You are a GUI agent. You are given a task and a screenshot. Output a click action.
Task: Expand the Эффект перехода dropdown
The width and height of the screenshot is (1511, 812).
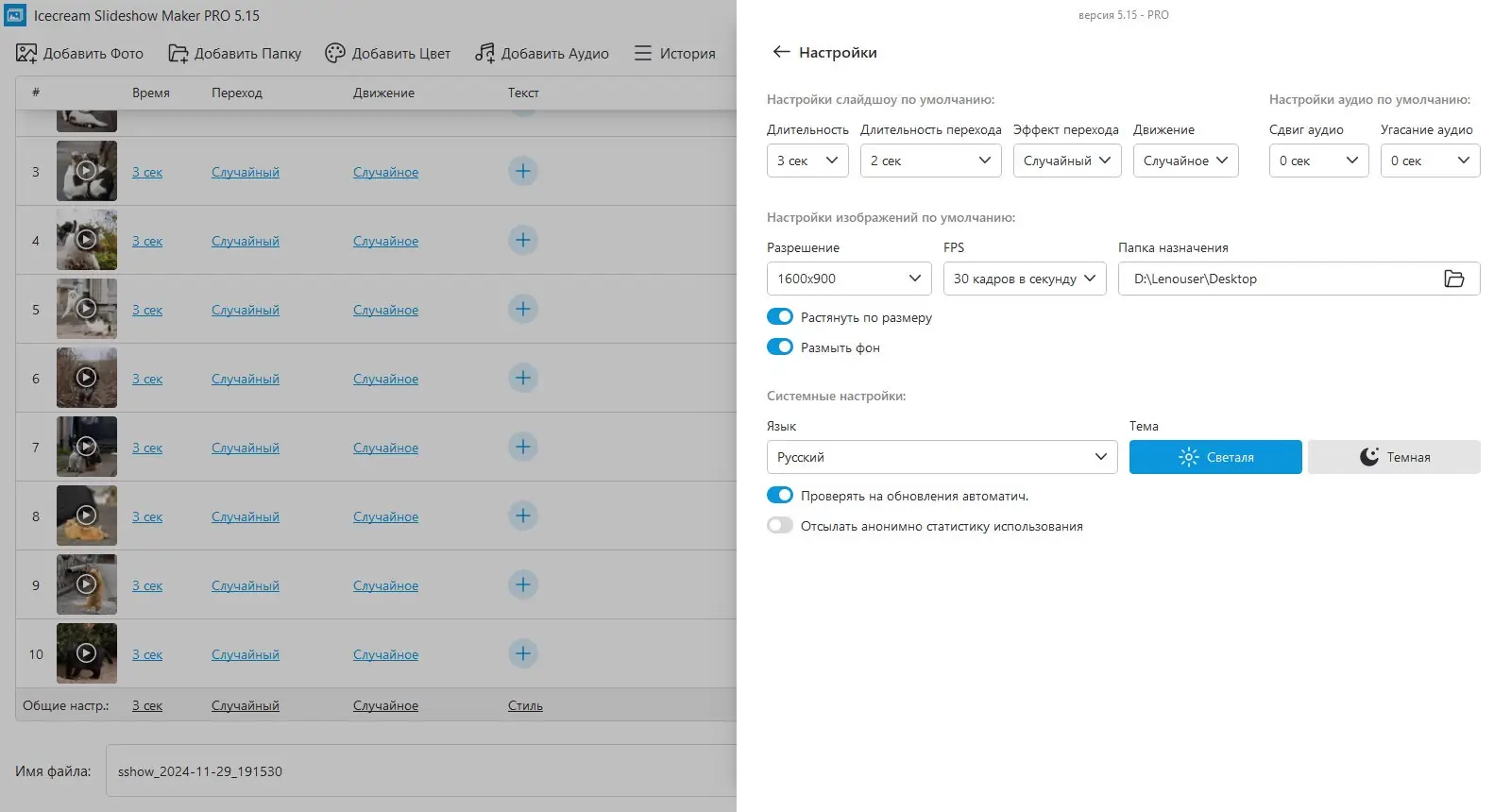(1066, 161)
